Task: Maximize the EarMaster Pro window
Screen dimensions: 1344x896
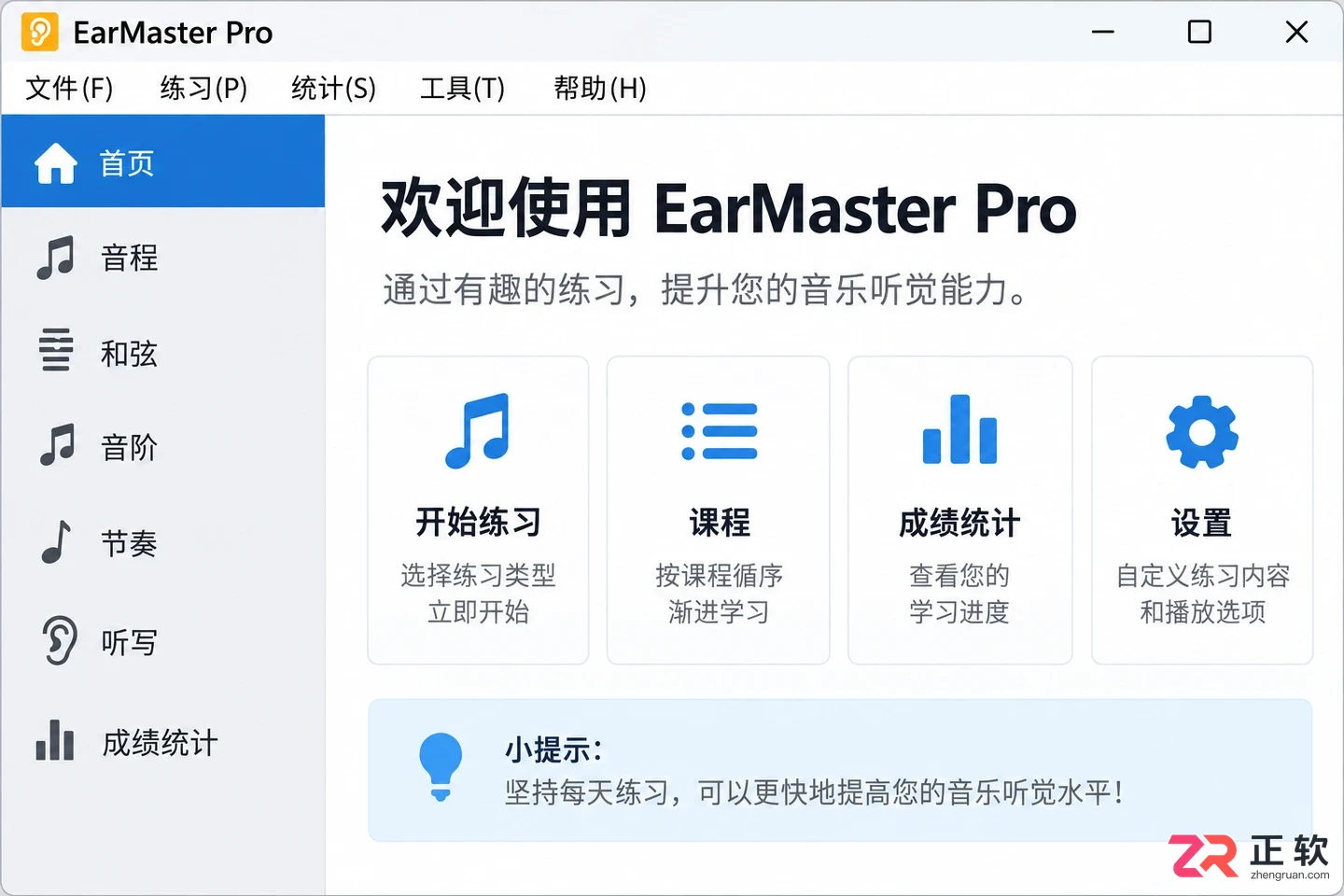Action: (x=1199, y=32)
